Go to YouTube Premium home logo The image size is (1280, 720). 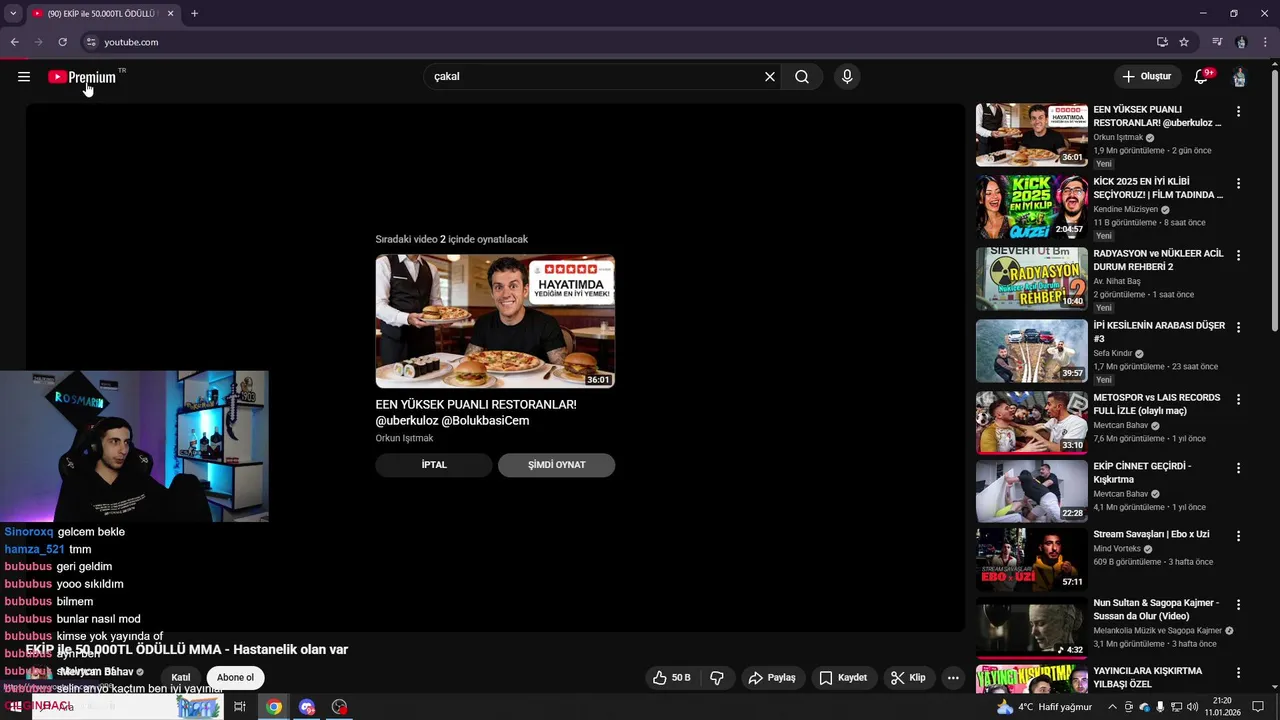click(x=83, y=77)
